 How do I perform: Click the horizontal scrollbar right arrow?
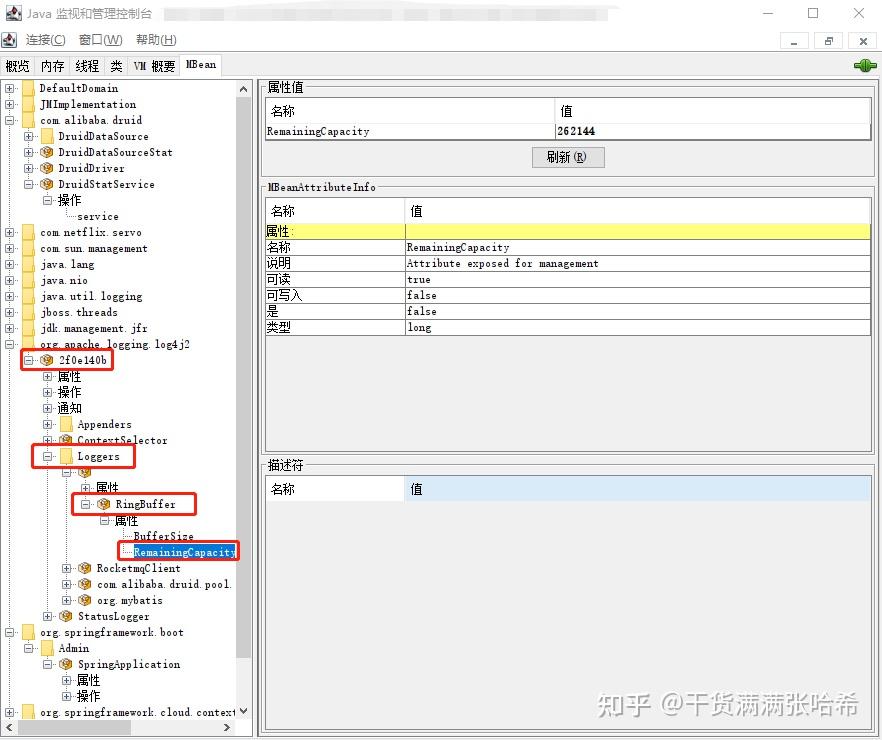(x=227, y=727)
